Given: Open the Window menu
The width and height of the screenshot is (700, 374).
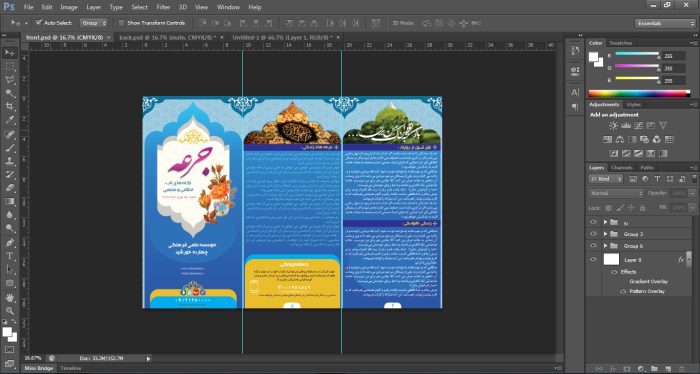Looking at the screenshot, I should point(228,7).
